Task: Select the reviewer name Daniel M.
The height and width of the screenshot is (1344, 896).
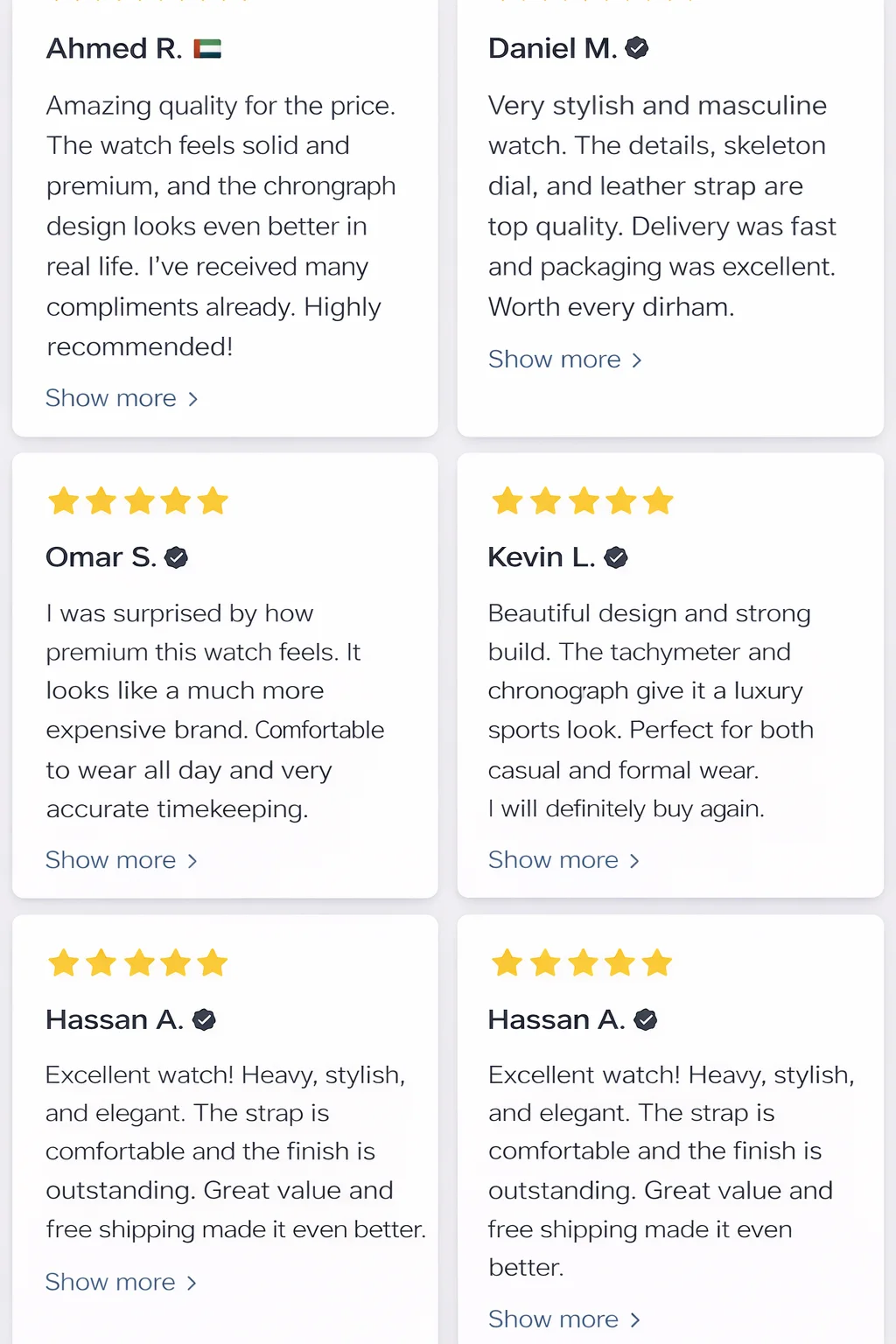Action: (x=552, y=48)
